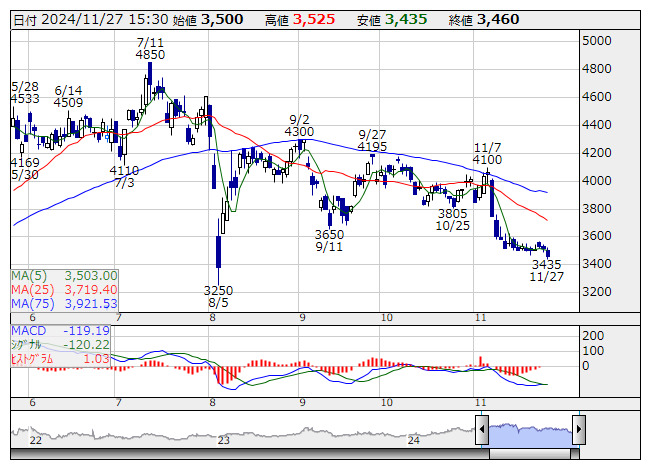Image resolution: width=653 pixels, height=470 pixels.
Task: Click the 日付 2024/11/27 15:30 header
Action: click(x=91, y=20)
